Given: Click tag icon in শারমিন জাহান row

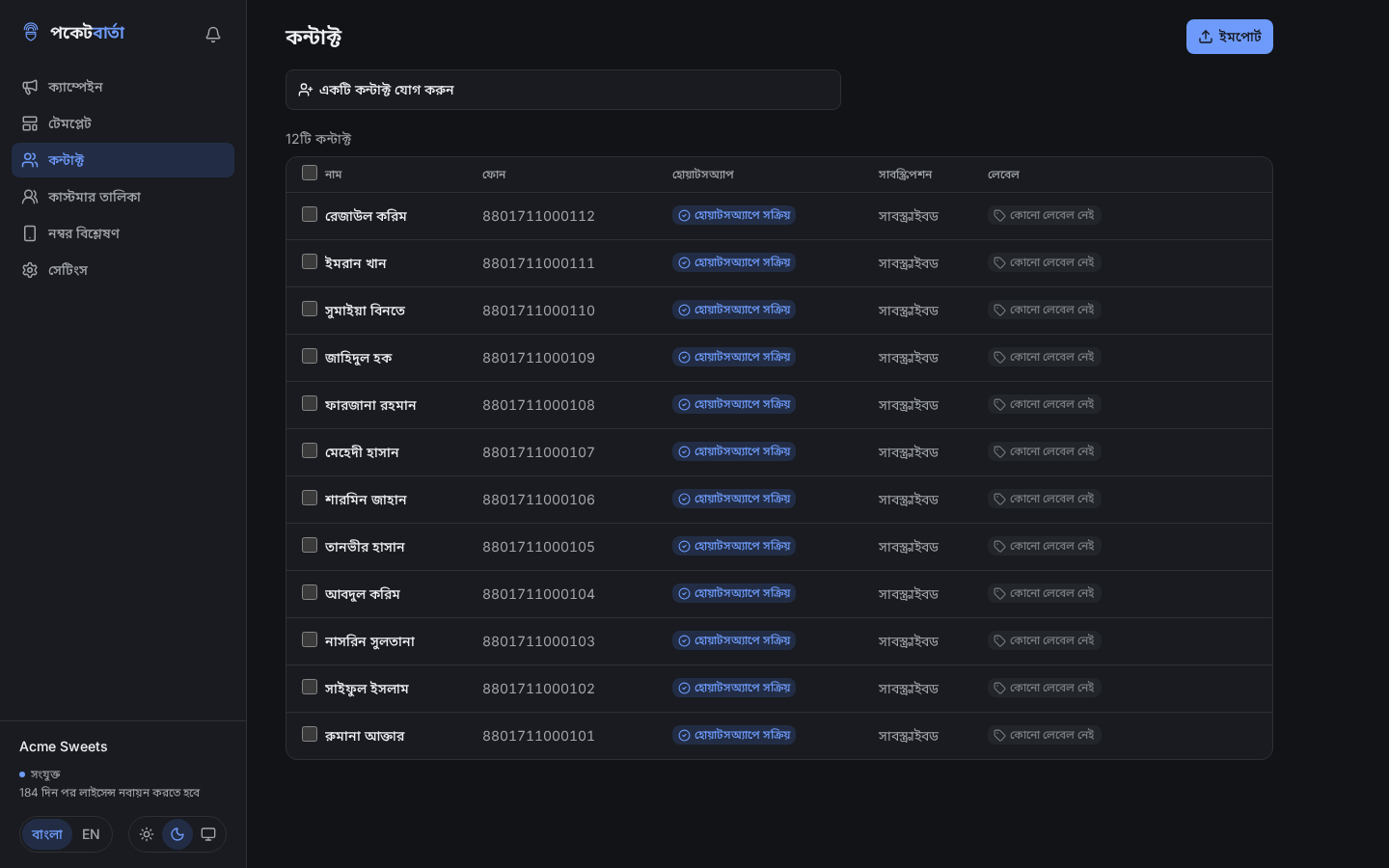Looking at the screenshot, I should coord(999,499).
